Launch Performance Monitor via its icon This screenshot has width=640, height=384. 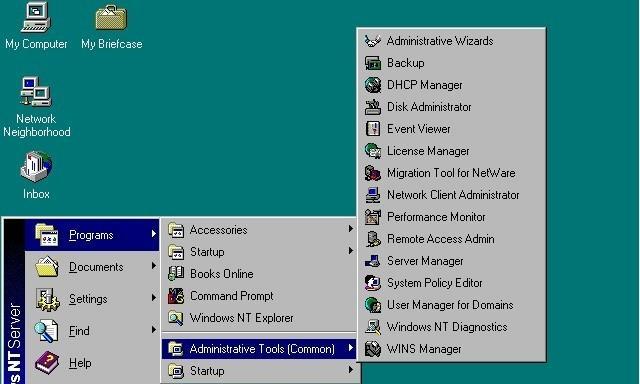373,217
